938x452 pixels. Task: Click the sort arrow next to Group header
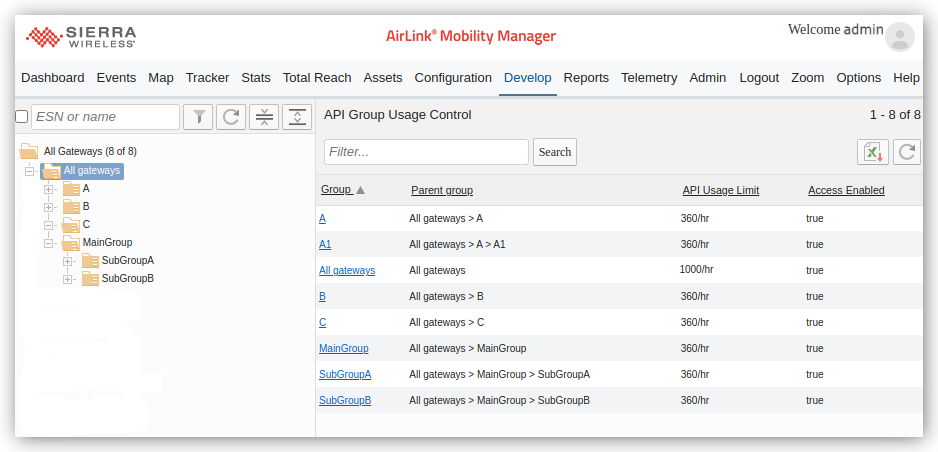point(360,190)
